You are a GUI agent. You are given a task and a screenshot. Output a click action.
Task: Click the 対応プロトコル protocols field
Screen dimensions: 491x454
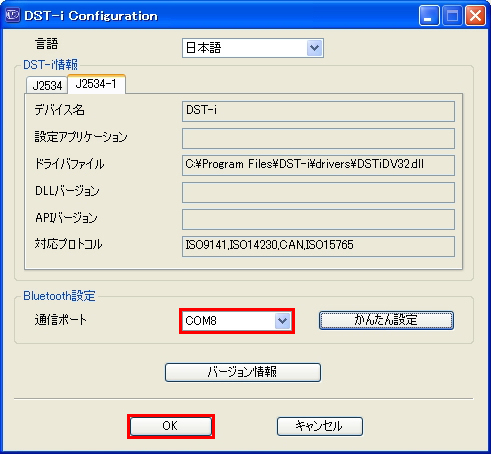(318, 246)
